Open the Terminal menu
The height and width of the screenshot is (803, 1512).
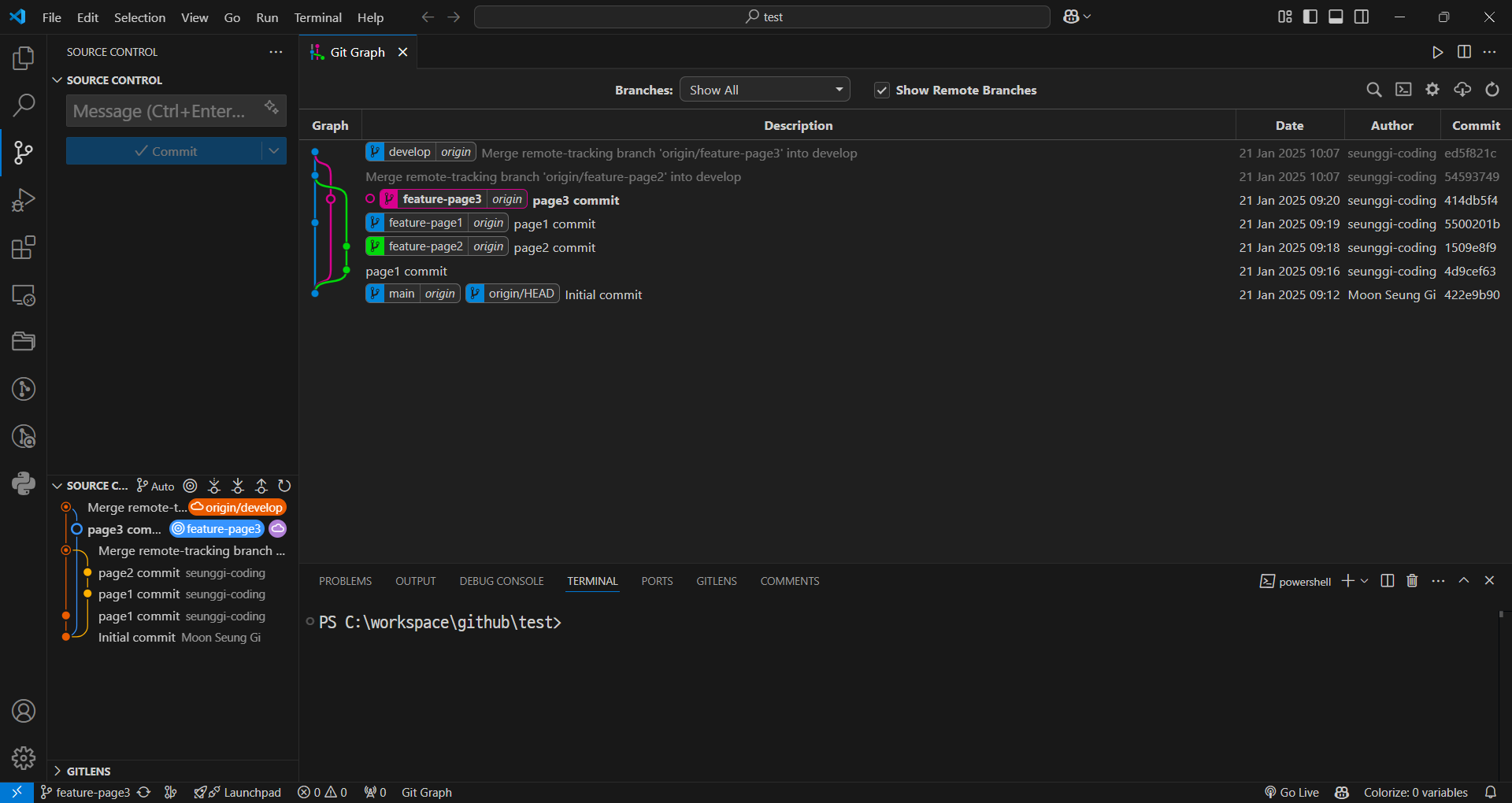[317, 17]
